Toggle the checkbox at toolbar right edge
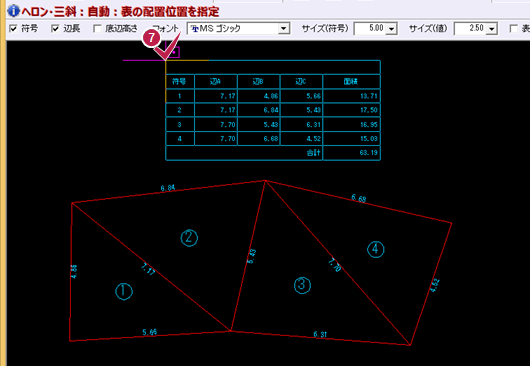The width and height of the screenshot is (530, 366). [x=513, y=29]
